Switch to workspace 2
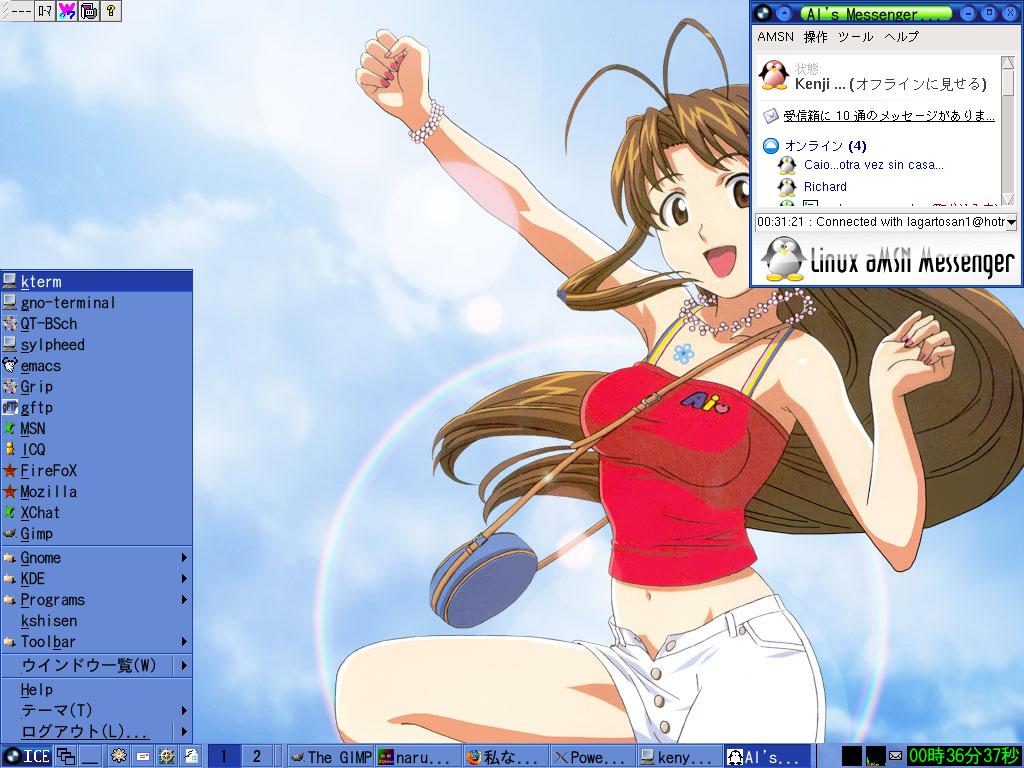The image size is (1024, 768). click(256, 756)
